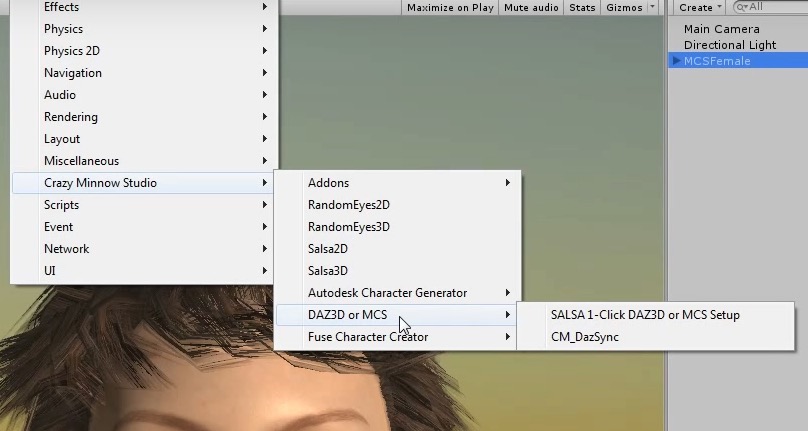Choose SALSA 1-Click DAZ3D or MCS Setup
808x431 pixels.
tap(655, 315)
